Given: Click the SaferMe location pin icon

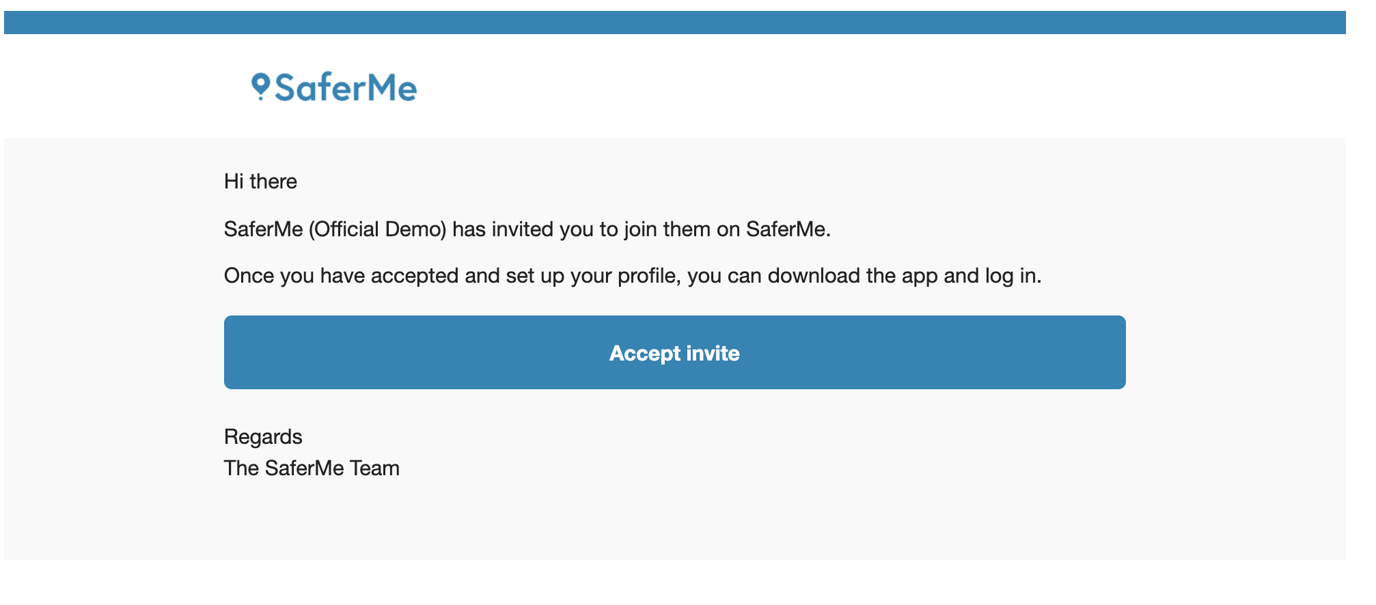Looking at the screenshot, I should pyautogui.click(x=261, y=87).
